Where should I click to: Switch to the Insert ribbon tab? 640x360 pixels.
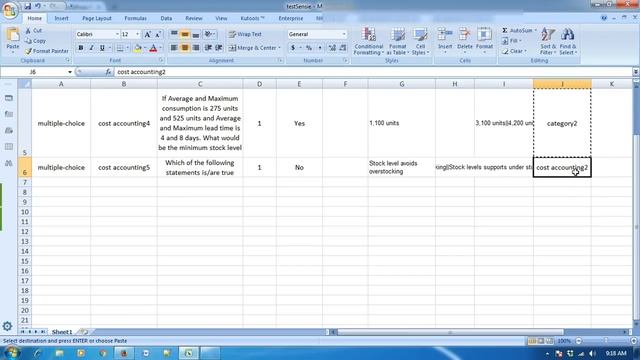[x=61, y=18]
